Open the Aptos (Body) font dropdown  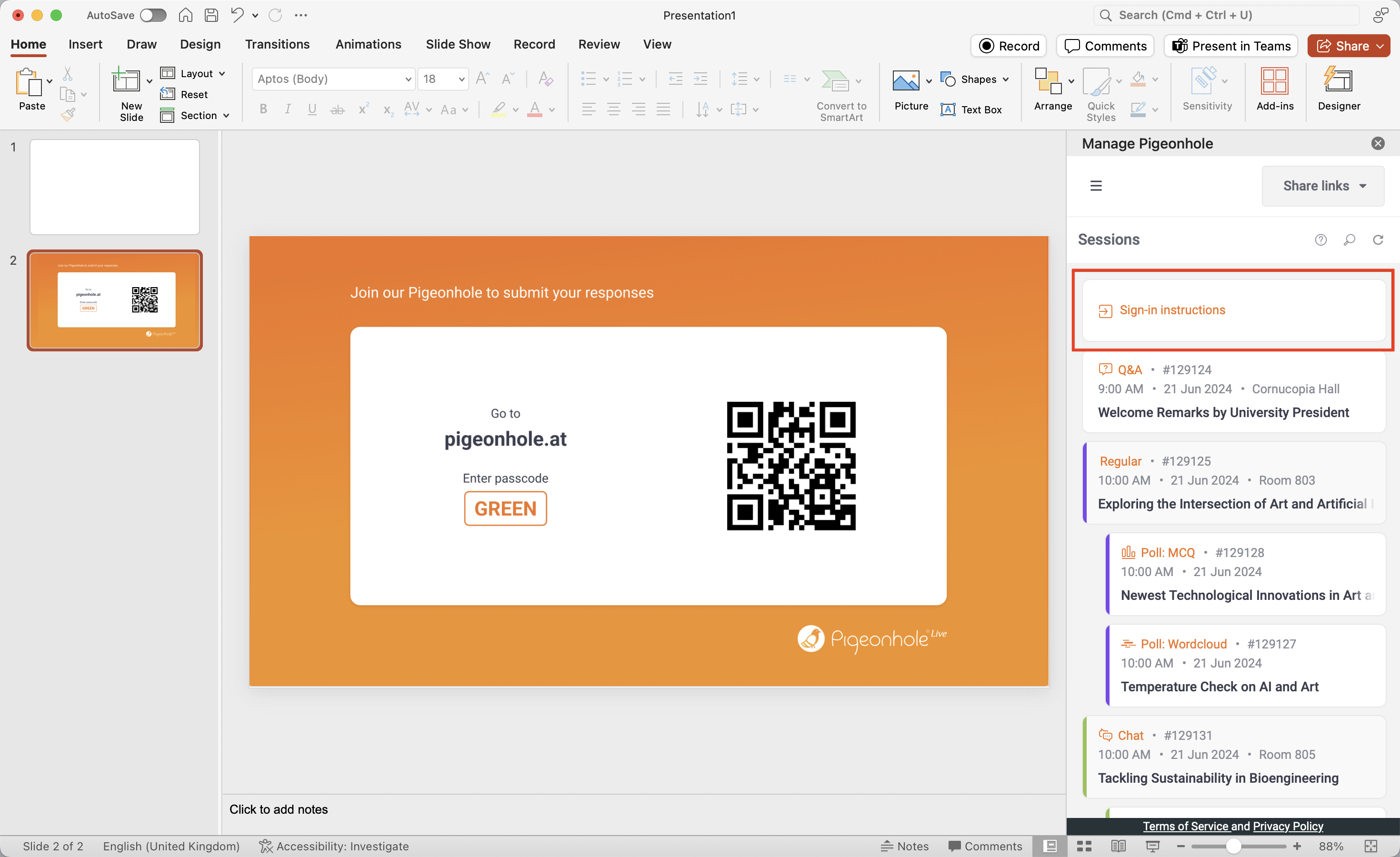[408, 79]
